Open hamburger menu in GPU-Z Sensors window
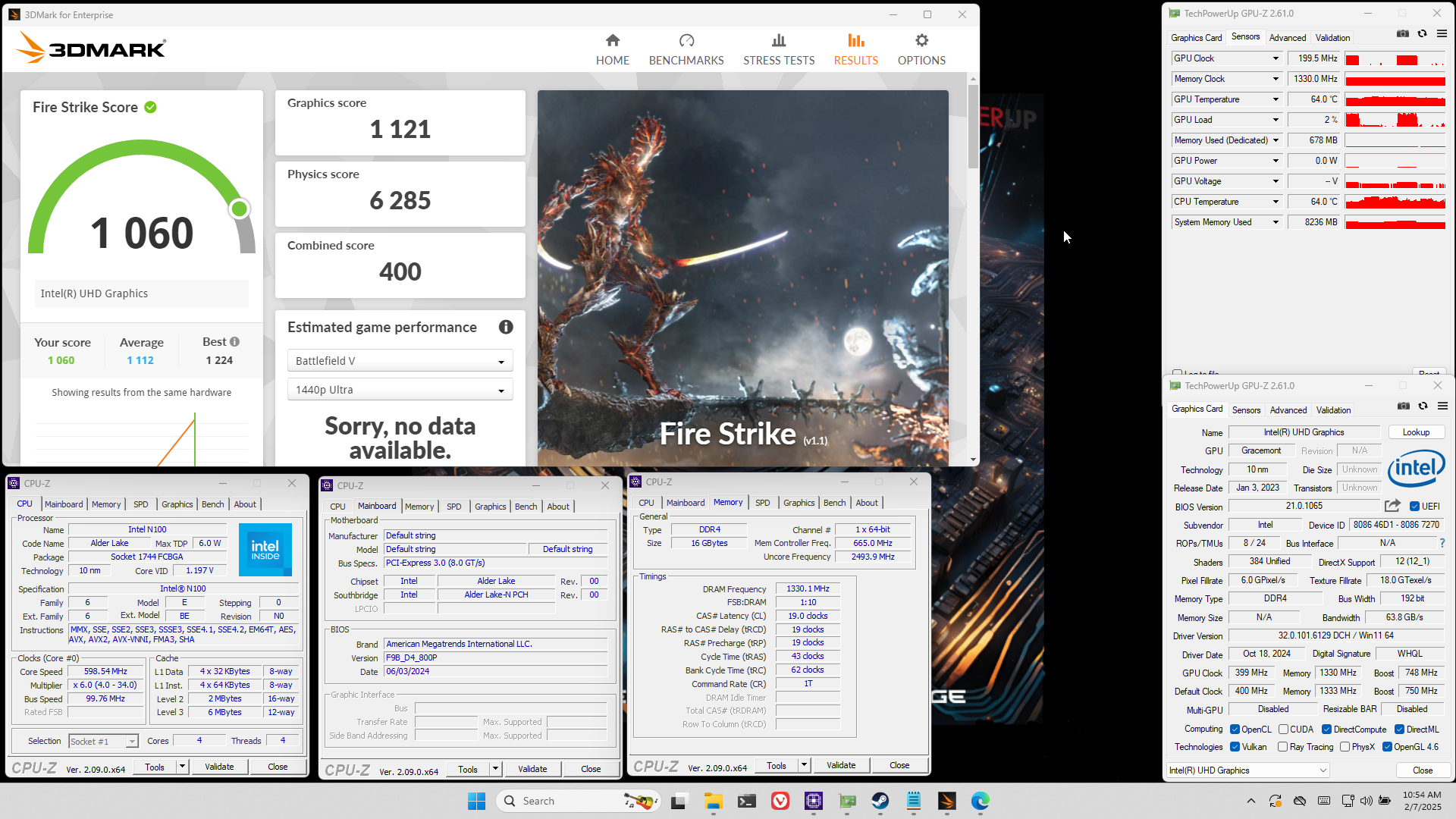This screenshot has height=819, width=1456. point(1442,34)
